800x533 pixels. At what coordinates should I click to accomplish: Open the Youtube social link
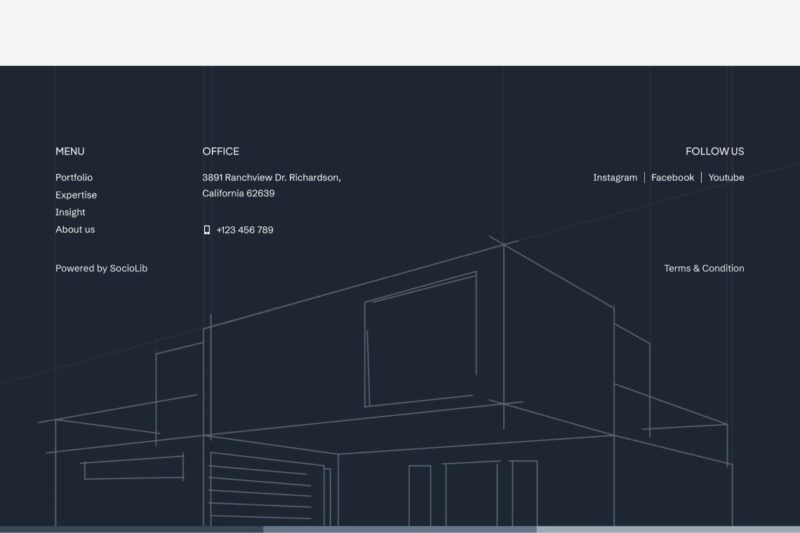726,178
